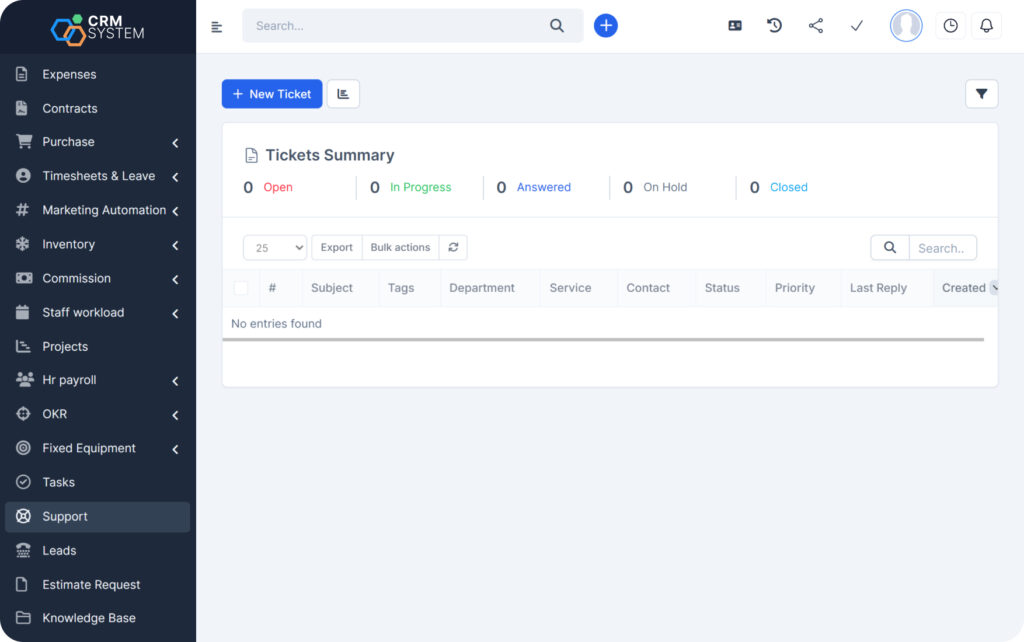
Task: Click the table reload icon
Action: (453, 247)
